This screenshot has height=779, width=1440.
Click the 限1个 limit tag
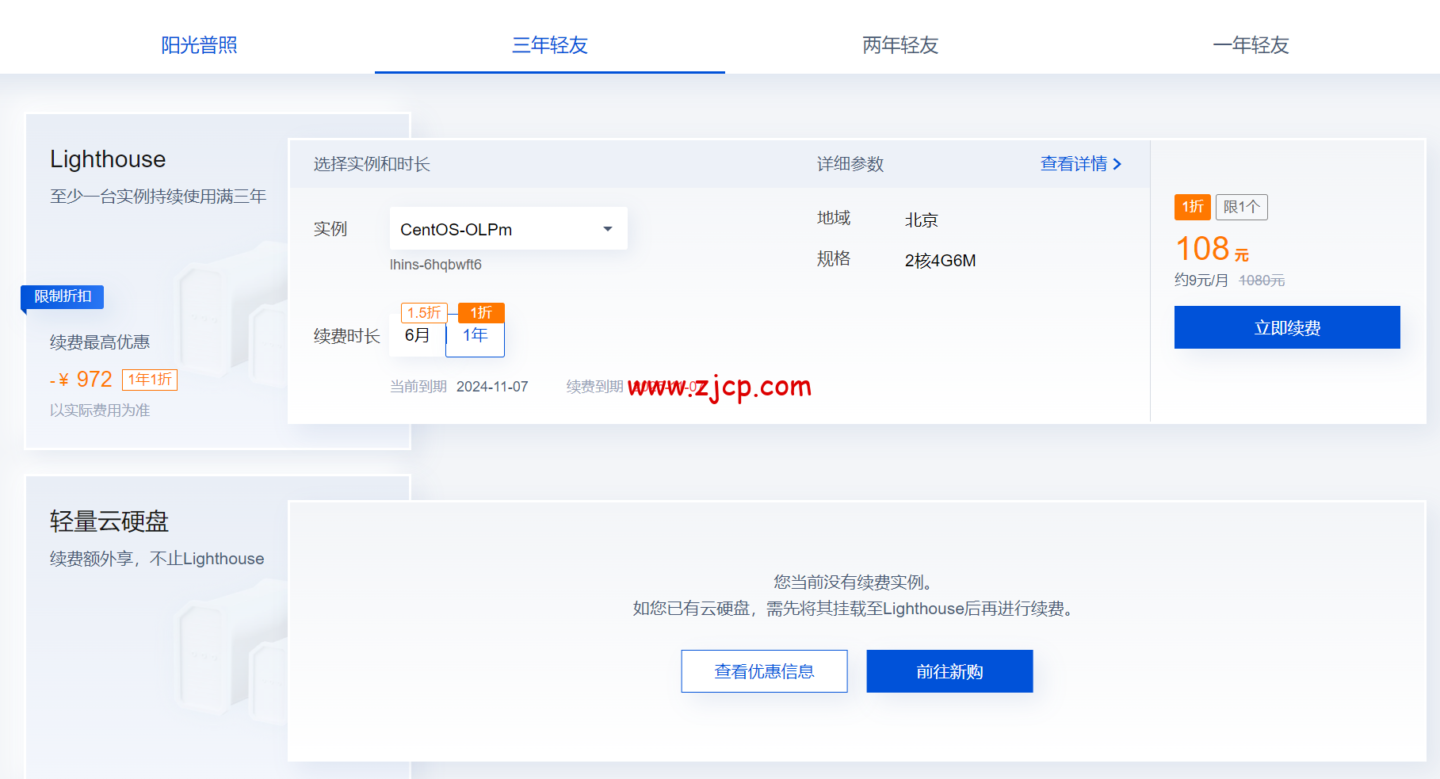pos(1241,207)
